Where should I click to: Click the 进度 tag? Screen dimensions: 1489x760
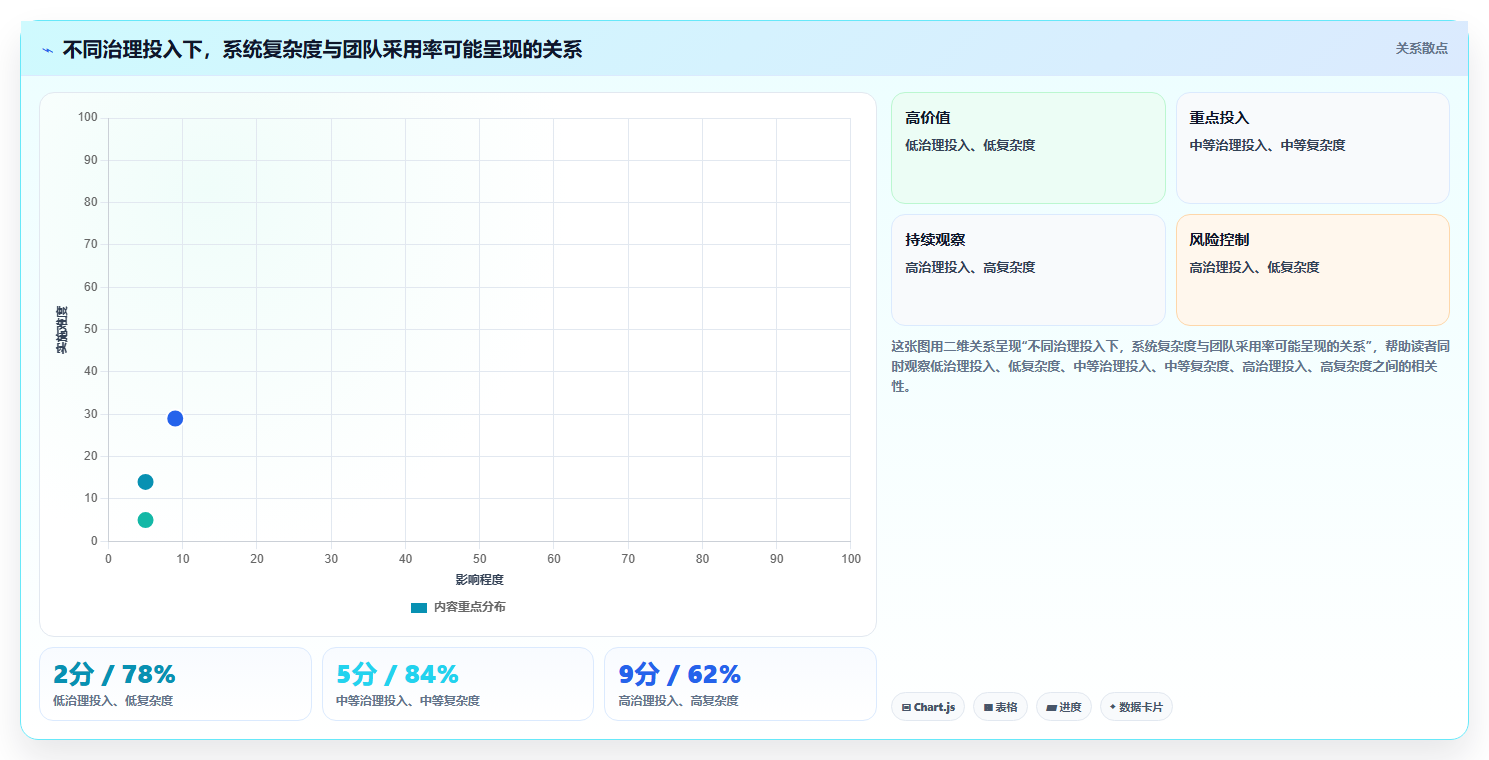(x=1064, y=707)
